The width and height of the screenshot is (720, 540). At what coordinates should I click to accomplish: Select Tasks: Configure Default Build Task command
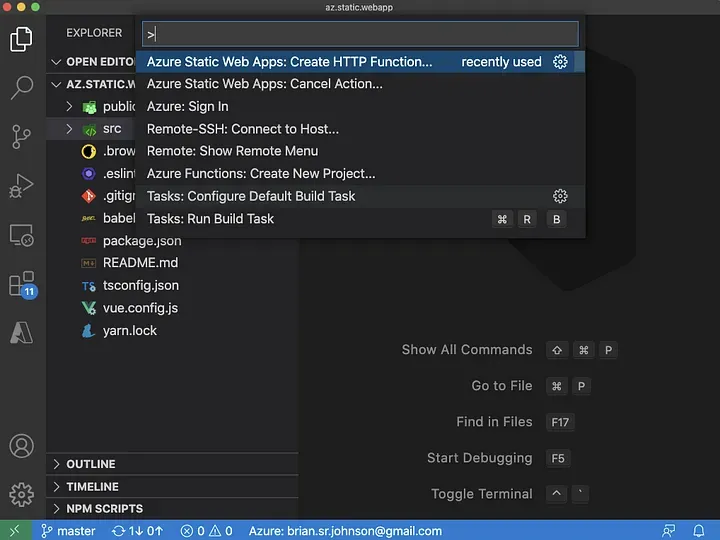pos(360,196)
